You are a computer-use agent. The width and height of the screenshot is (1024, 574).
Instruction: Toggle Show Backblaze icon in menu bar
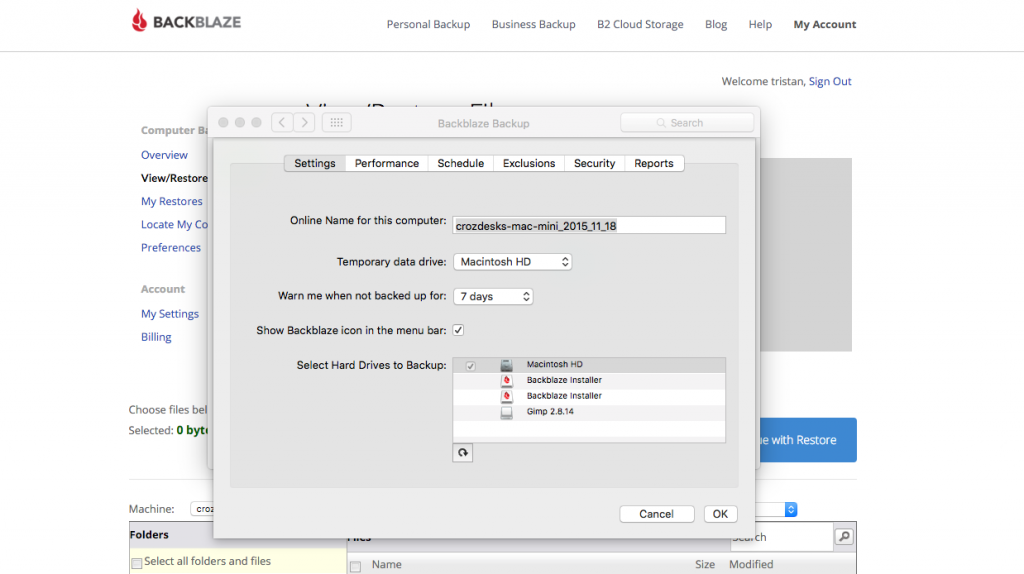click(458, 330)
